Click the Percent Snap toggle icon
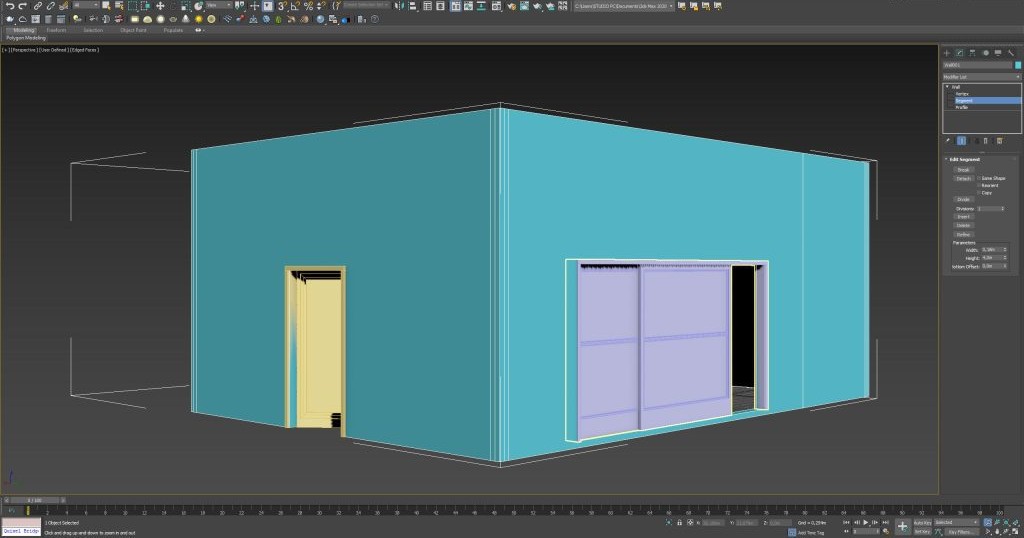Image resolution: width=1024 pixels, height=538 pixels. click(308, 6)
